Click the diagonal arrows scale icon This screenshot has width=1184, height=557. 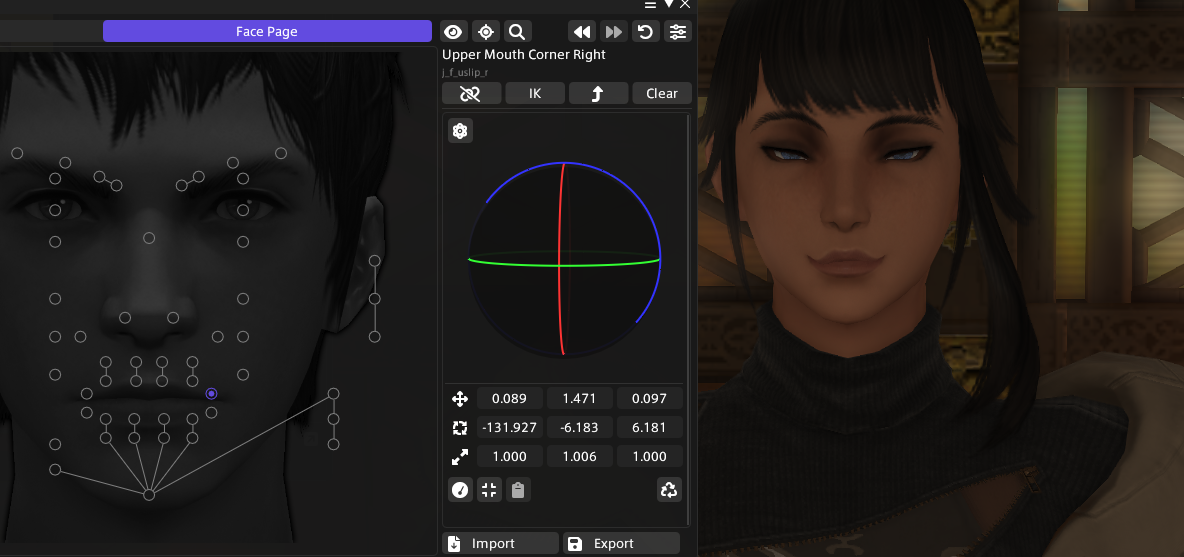coord(460,456)
